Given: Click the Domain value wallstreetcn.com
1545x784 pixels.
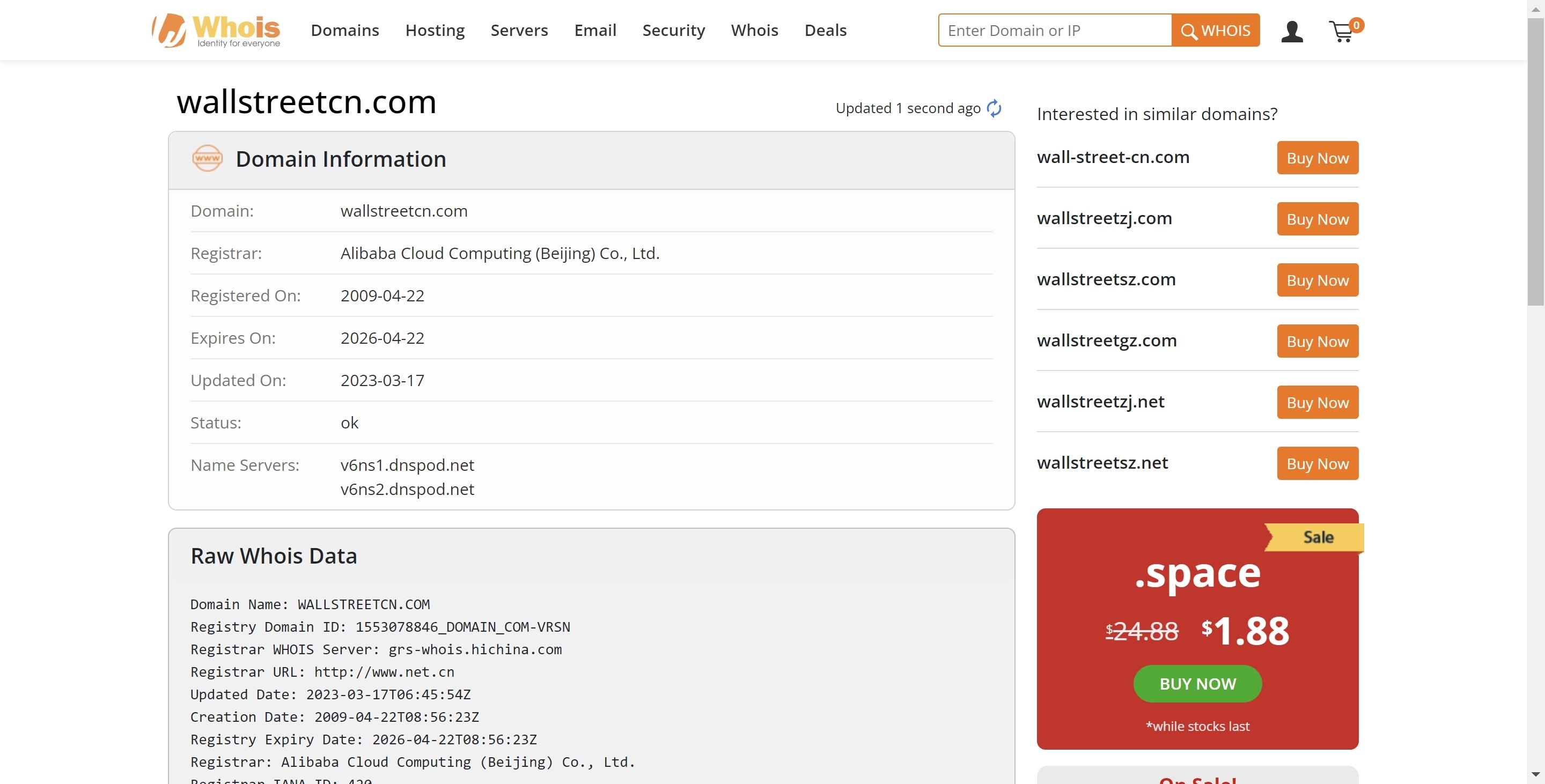Looking at the screenshot, I should (x=403, y=211).
